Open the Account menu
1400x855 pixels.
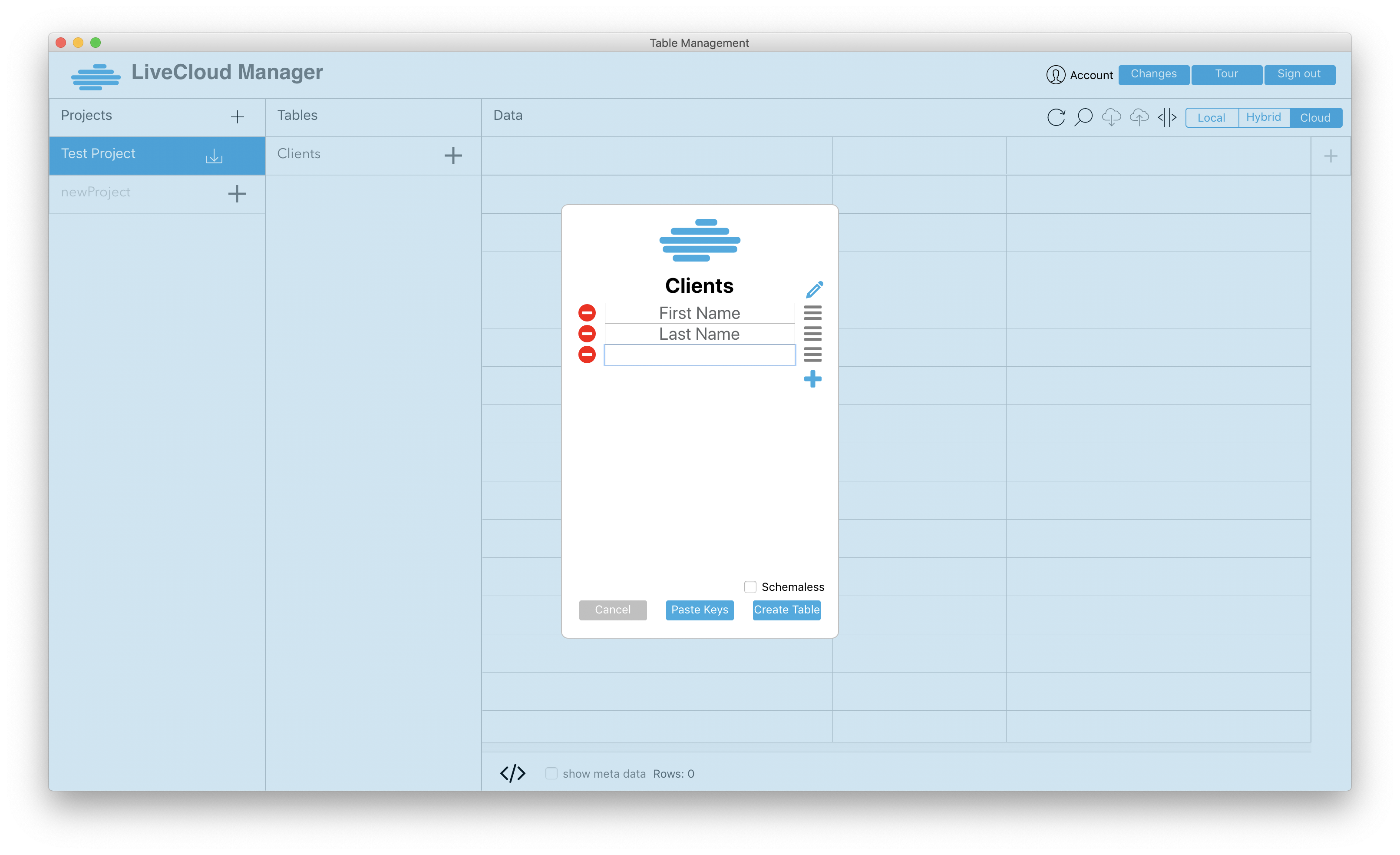[x=1079, y=74]
